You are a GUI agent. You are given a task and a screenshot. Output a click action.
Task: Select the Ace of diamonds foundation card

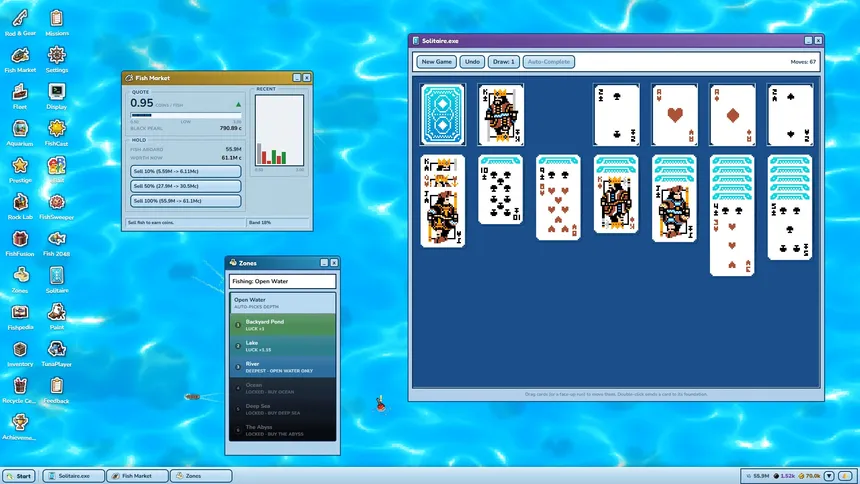tap(733, 115)
